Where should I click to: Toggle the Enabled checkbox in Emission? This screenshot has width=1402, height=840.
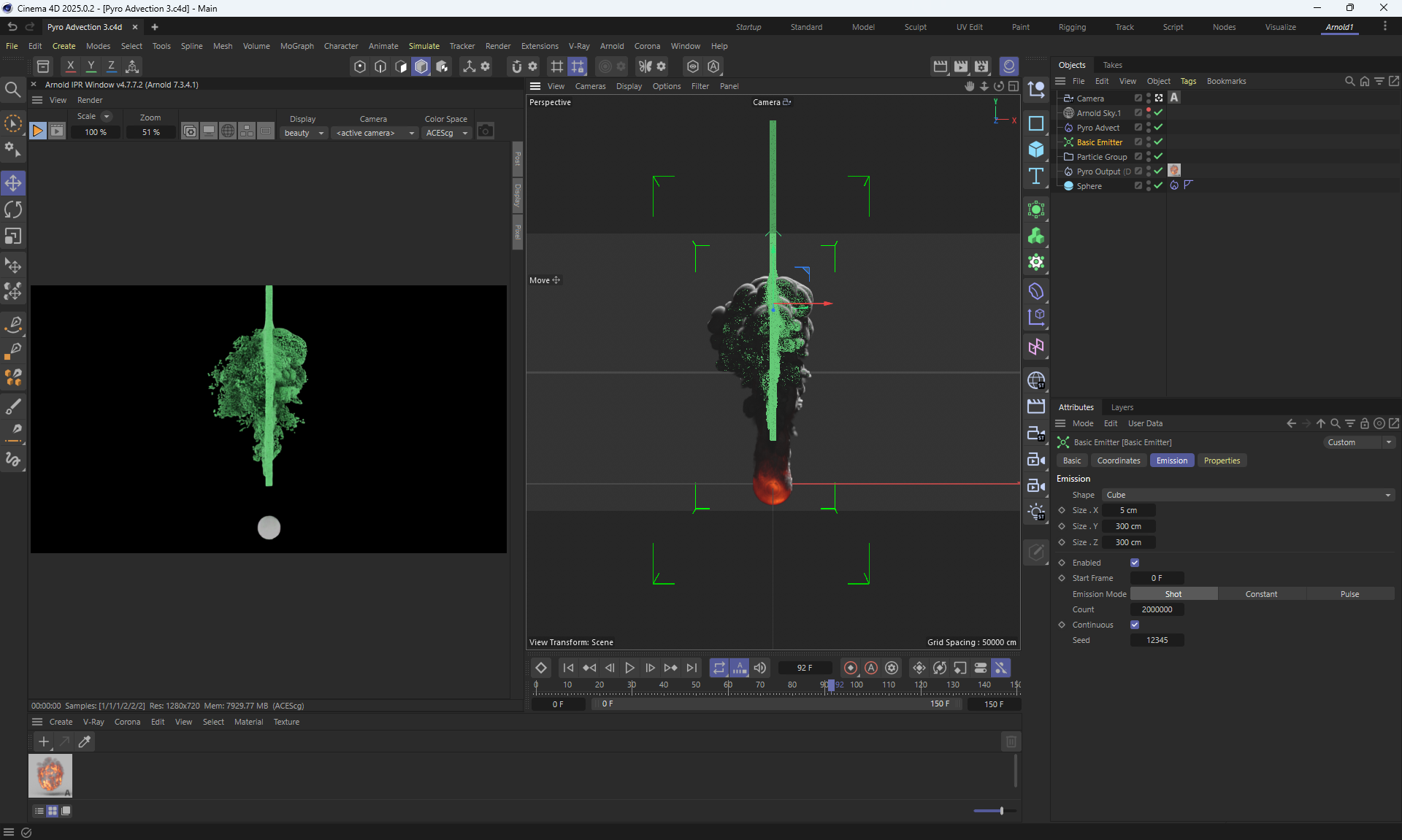1135,563
